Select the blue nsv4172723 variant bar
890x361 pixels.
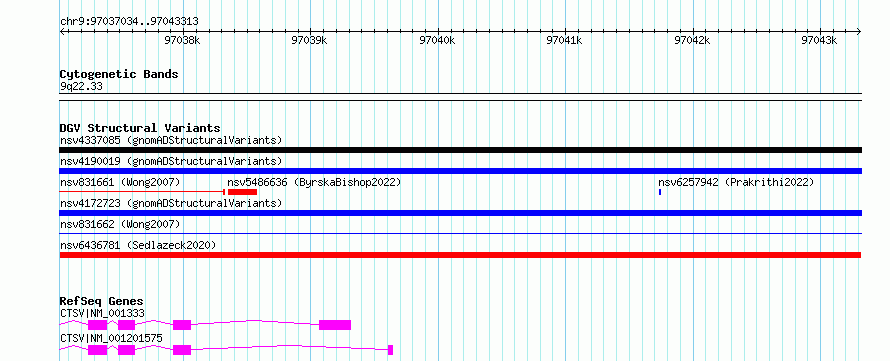point(460,213)
